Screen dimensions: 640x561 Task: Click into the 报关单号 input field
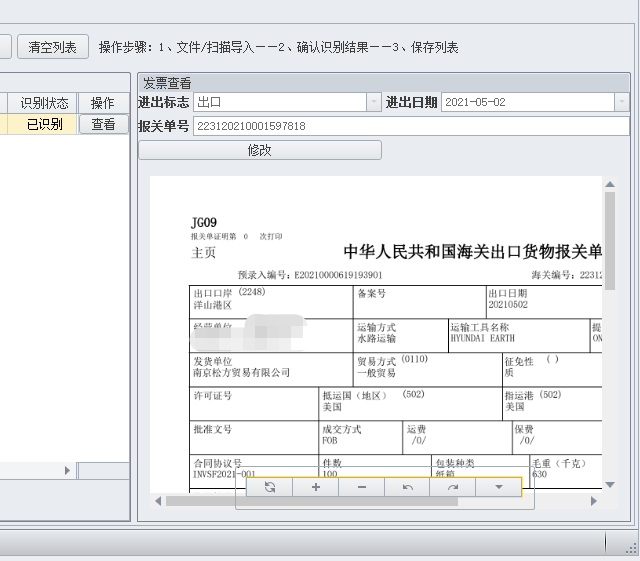coord(410,126)
